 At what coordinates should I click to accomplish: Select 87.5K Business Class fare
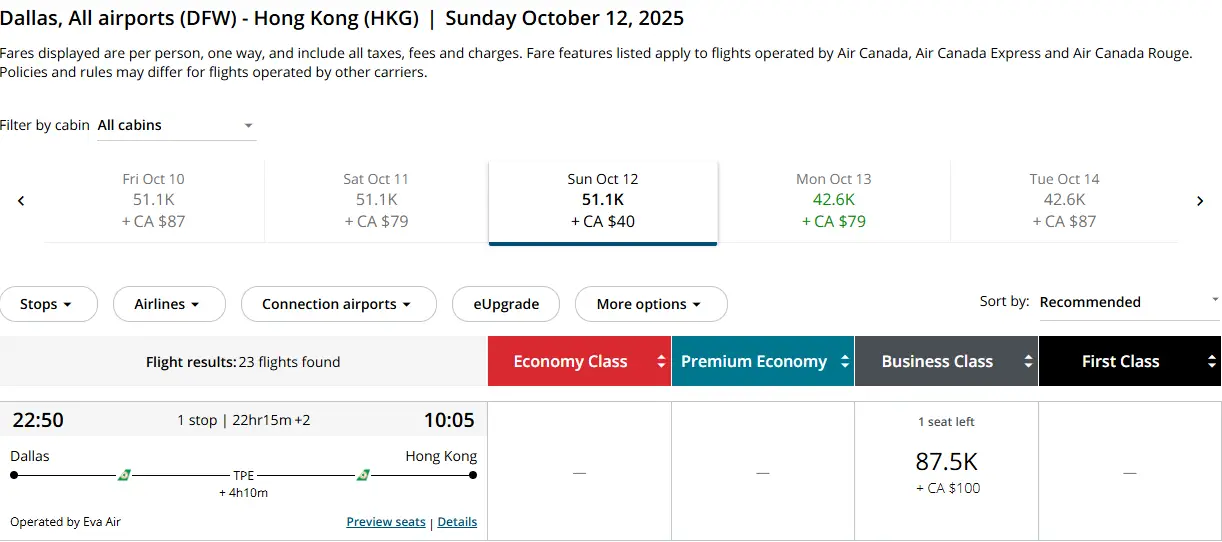pos(947,472)
